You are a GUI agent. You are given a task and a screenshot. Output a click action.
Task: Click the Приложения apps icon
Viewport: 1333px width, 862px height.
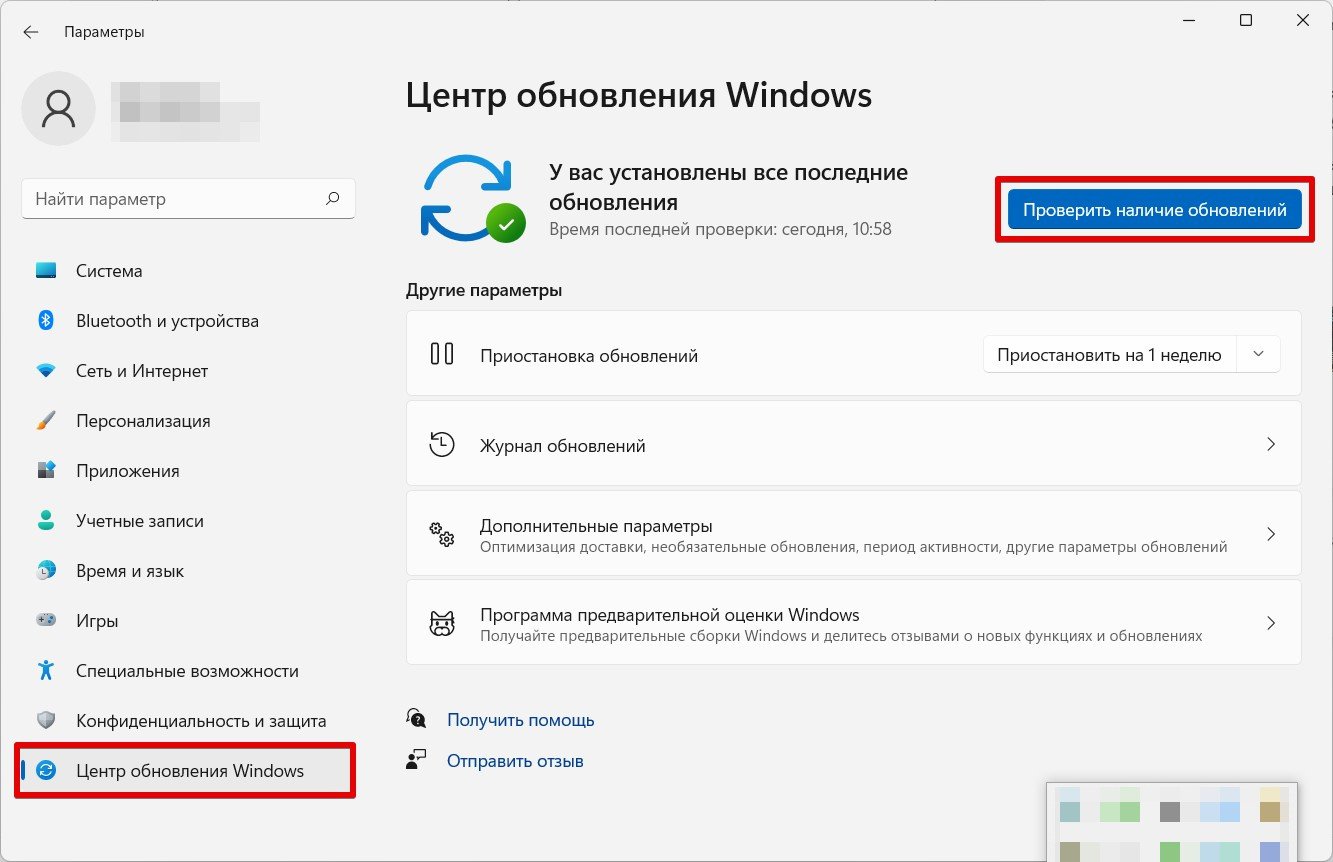46,471
